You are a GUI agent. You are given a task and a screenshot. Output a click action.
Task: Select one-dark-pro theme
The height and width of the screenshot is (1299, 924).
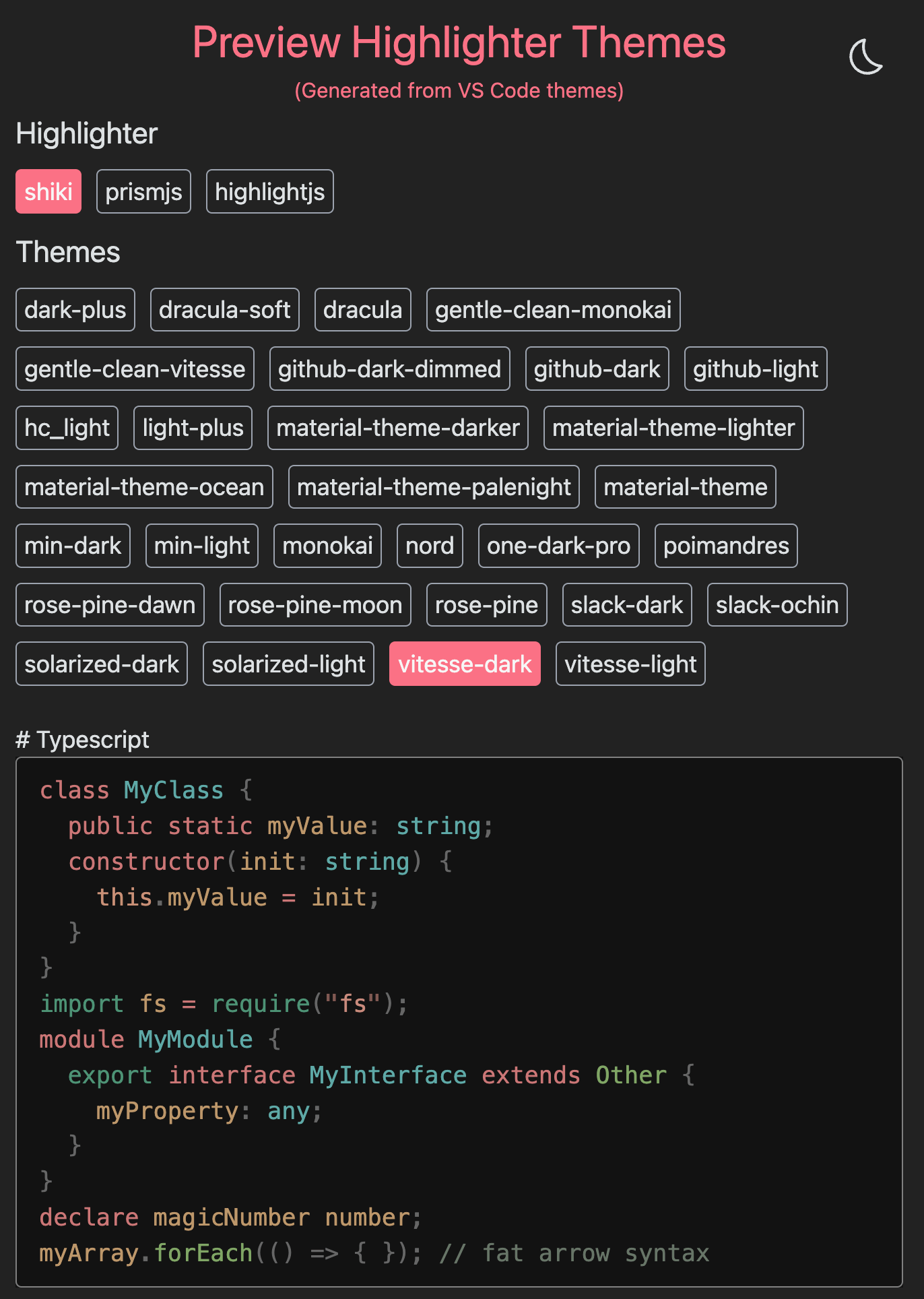coord(559,546)
